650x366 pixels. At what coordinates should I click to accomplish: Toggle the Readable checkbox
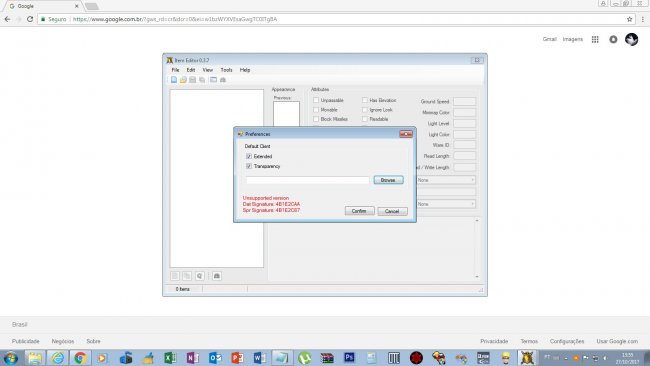[x=365, y=119]
